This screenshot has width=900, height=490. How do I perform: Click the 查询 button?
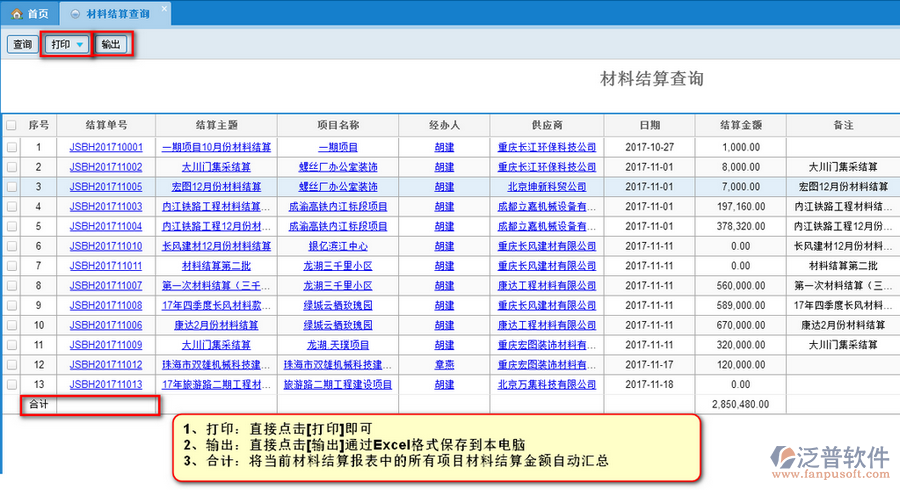[21, 45]
